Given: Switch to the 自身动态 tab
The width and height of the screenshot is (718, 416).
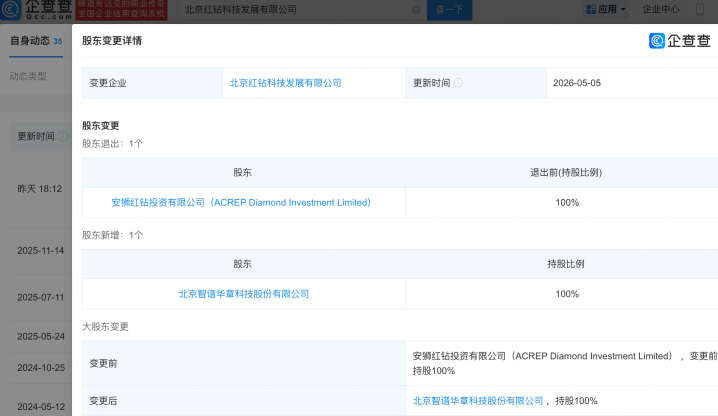Looking at the screenshot, I should click(36, 41).
